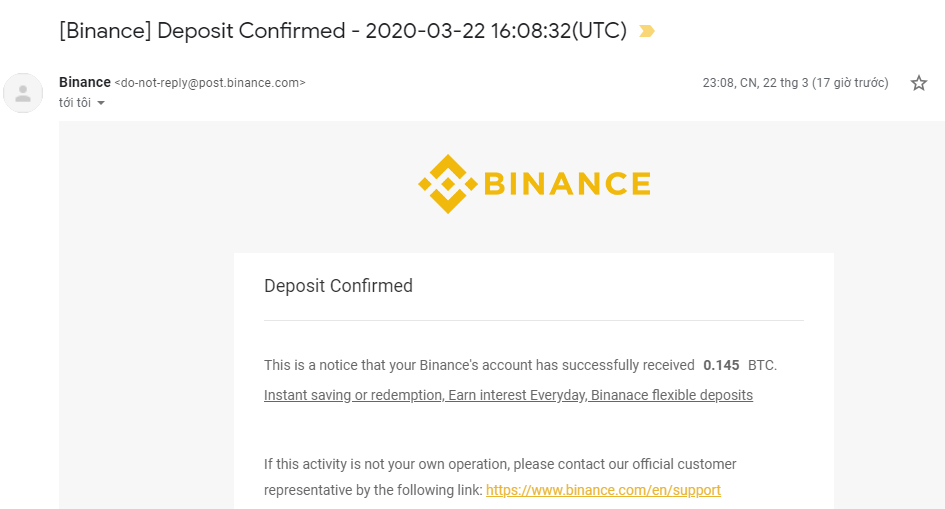Click the 'tới tôi' recipient text
This screenshot has width=945, height=509.
pyautogui.click(x=75, y=102)
